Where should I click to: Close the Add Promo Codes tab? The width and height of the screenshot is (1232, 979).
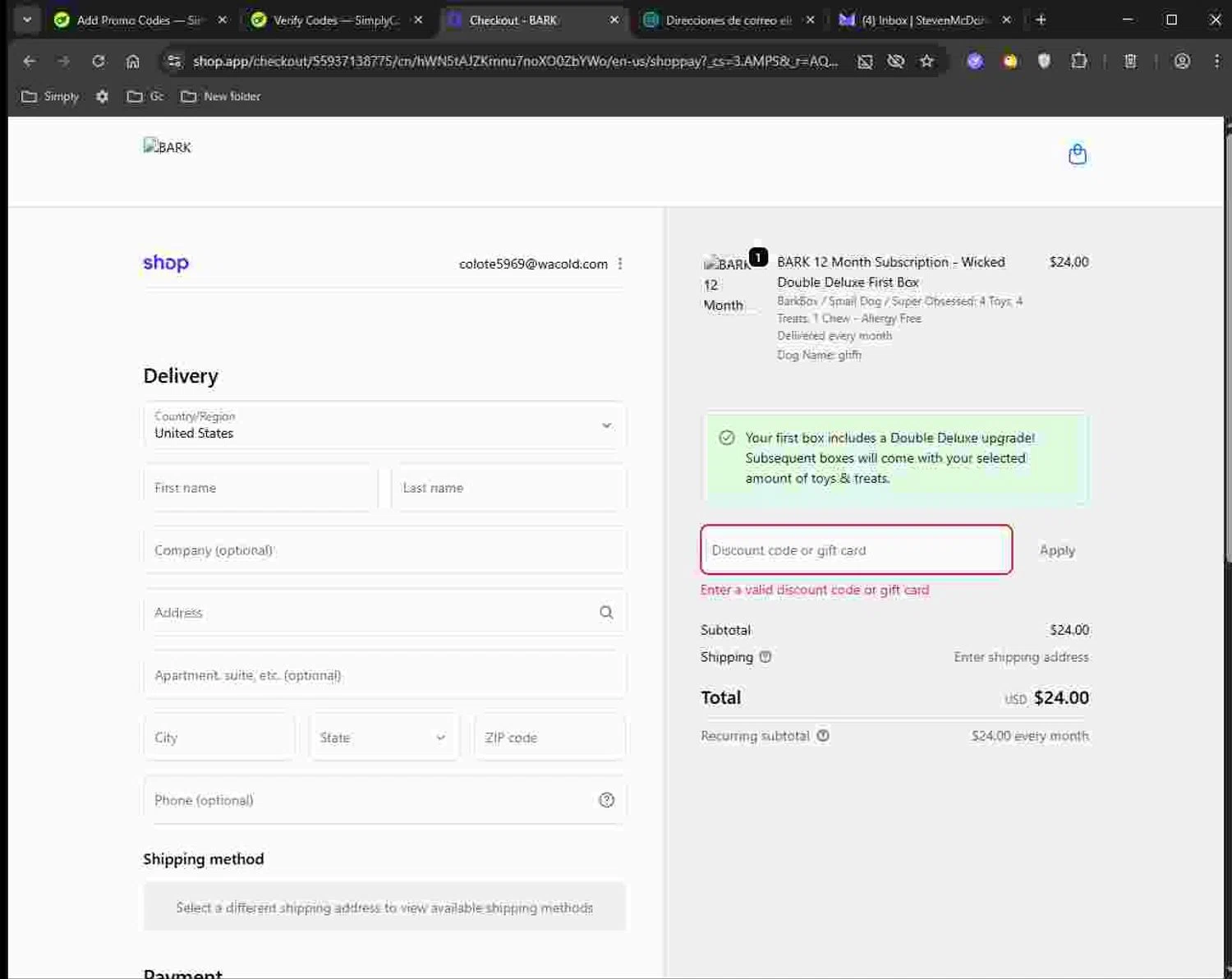click(x=222, y=20)
